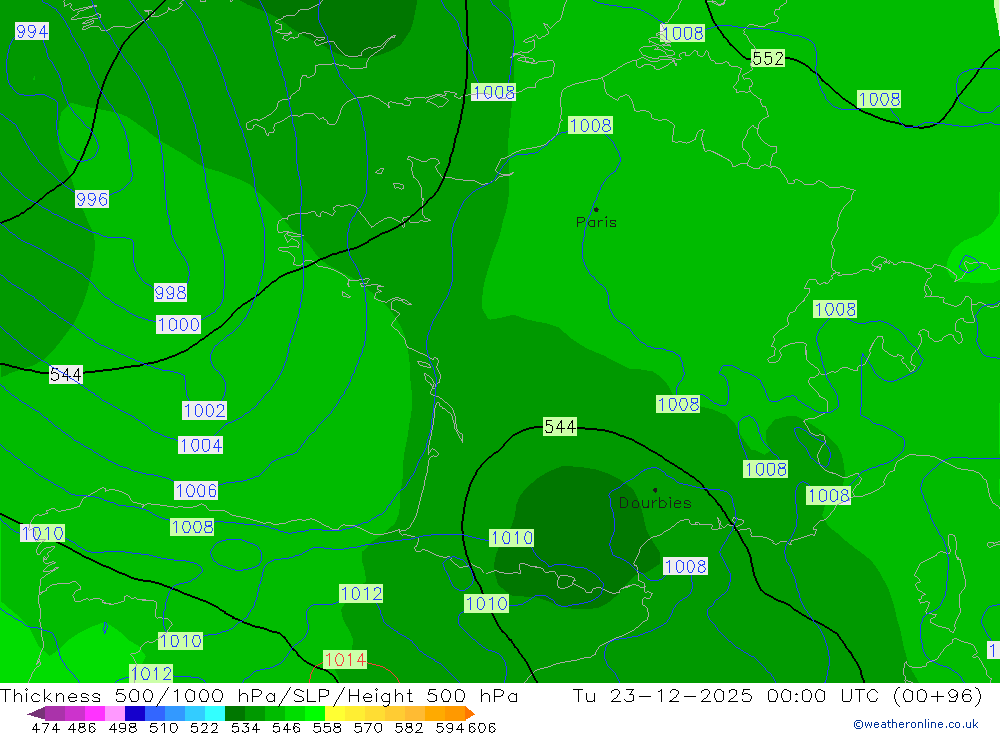This screenshot has height=733, width=1000.
Task: Click the dark blue legend swatch
Action: [135, 713]
